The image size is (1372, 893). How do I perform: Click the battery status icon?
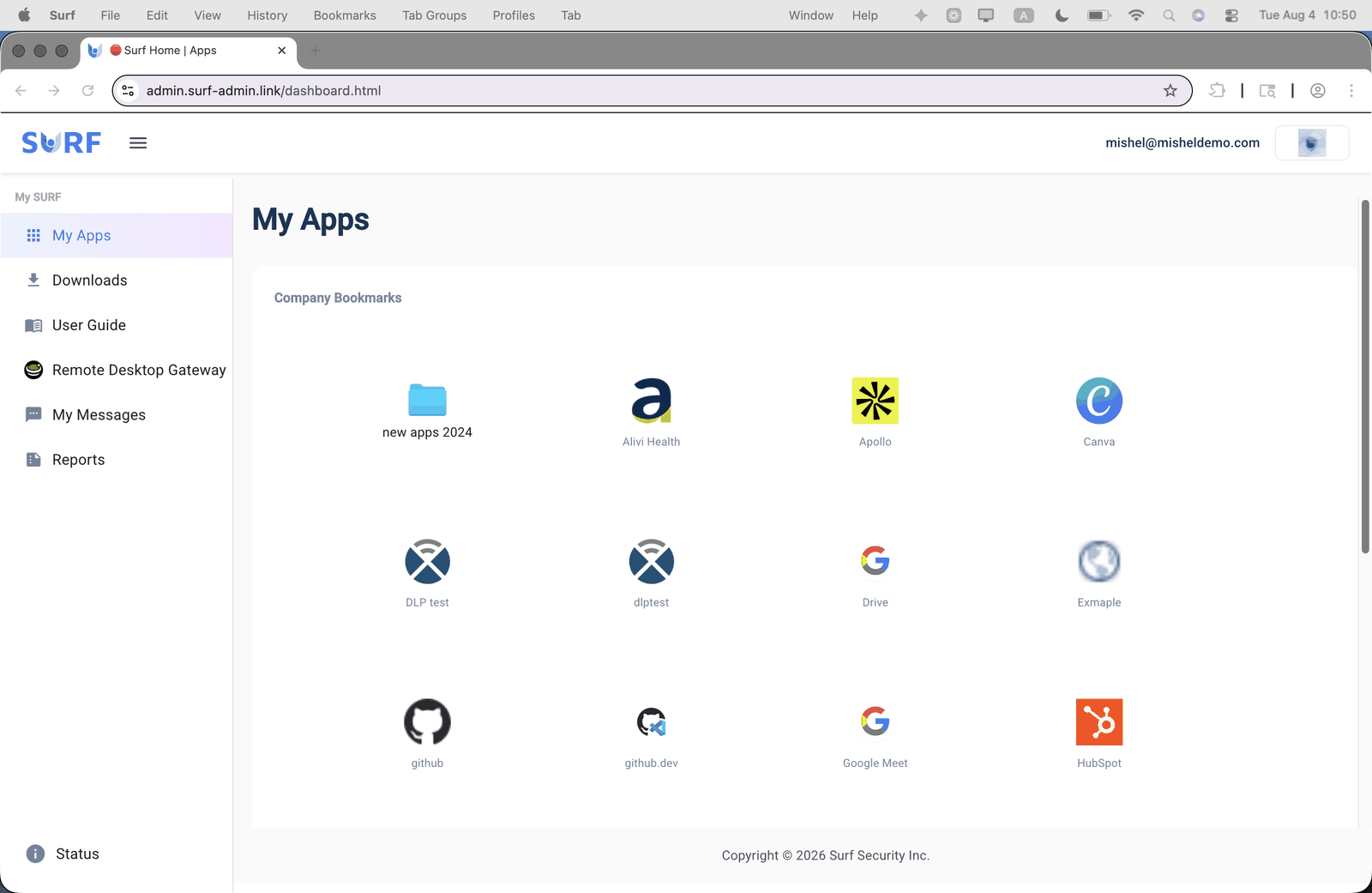coord(1098,15)
